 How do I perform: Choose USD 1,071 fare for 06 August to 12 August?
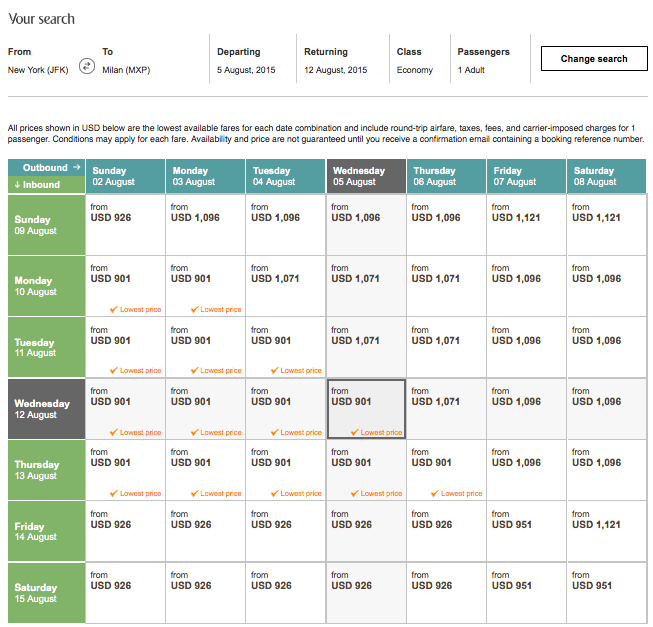point(446,409)
